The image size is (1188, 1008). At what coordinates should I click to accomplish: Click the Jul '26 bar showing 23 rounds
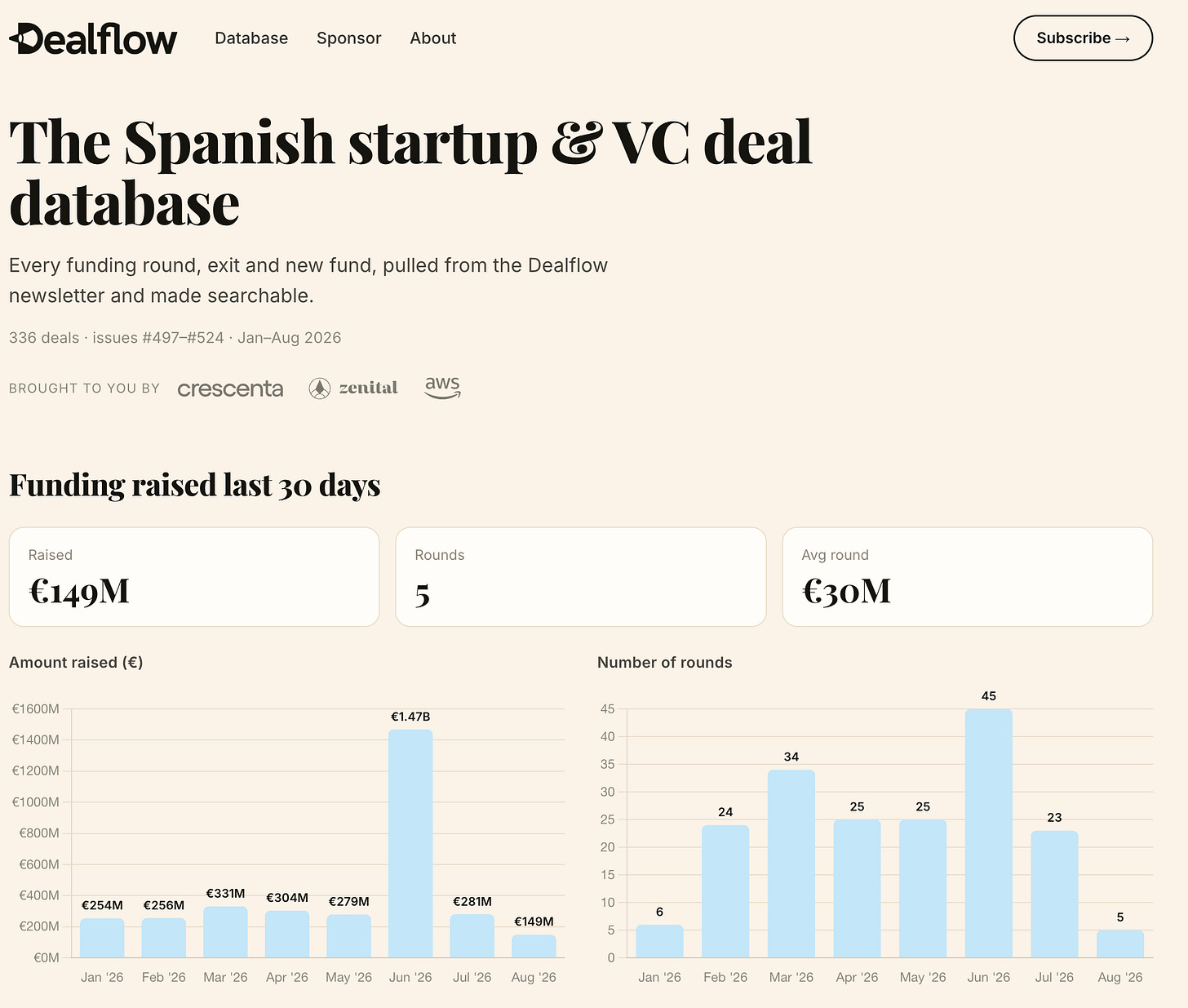click(1054, 895)
